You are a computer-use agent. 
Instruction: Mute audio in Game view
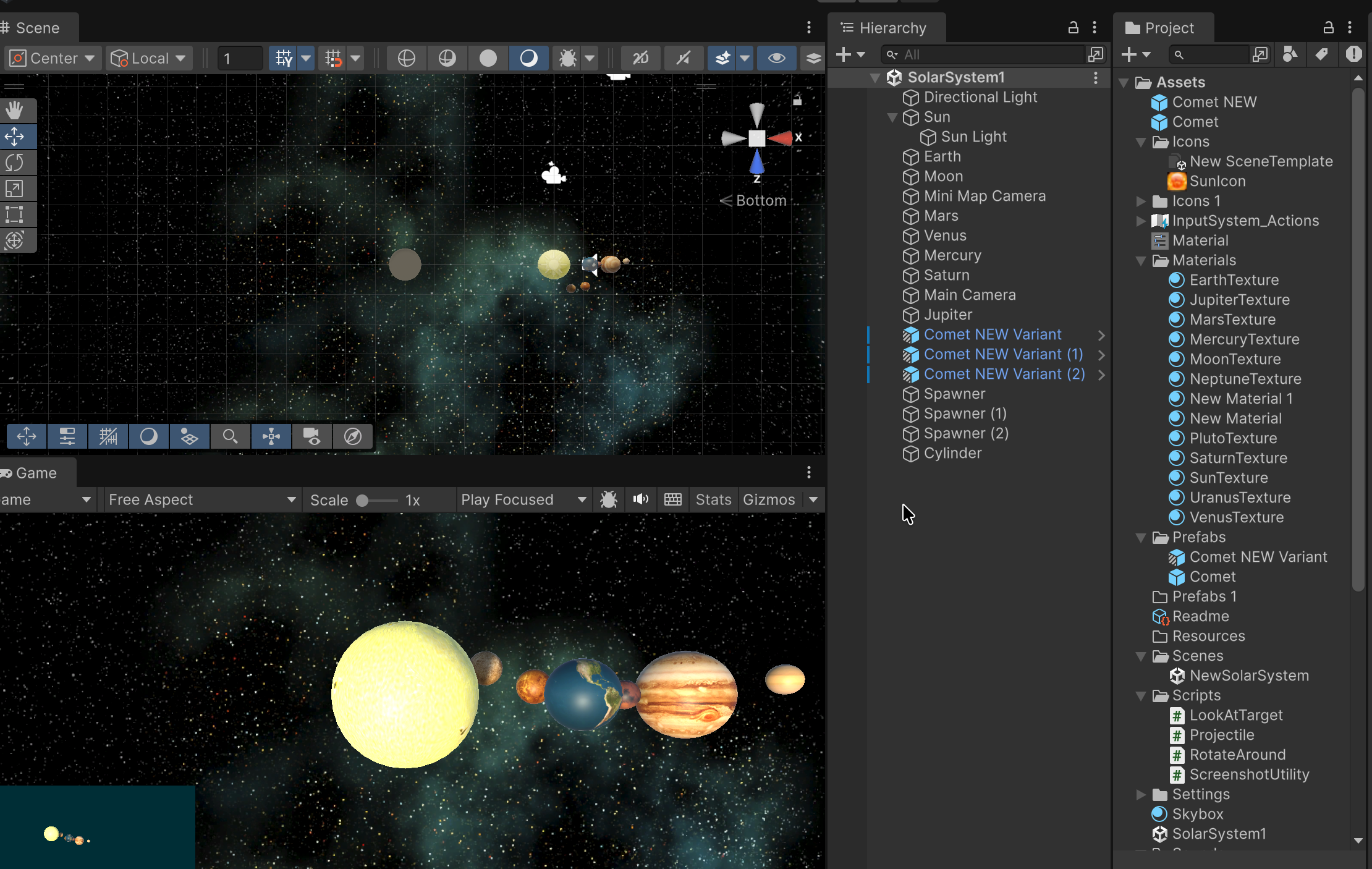pos(640,499)
